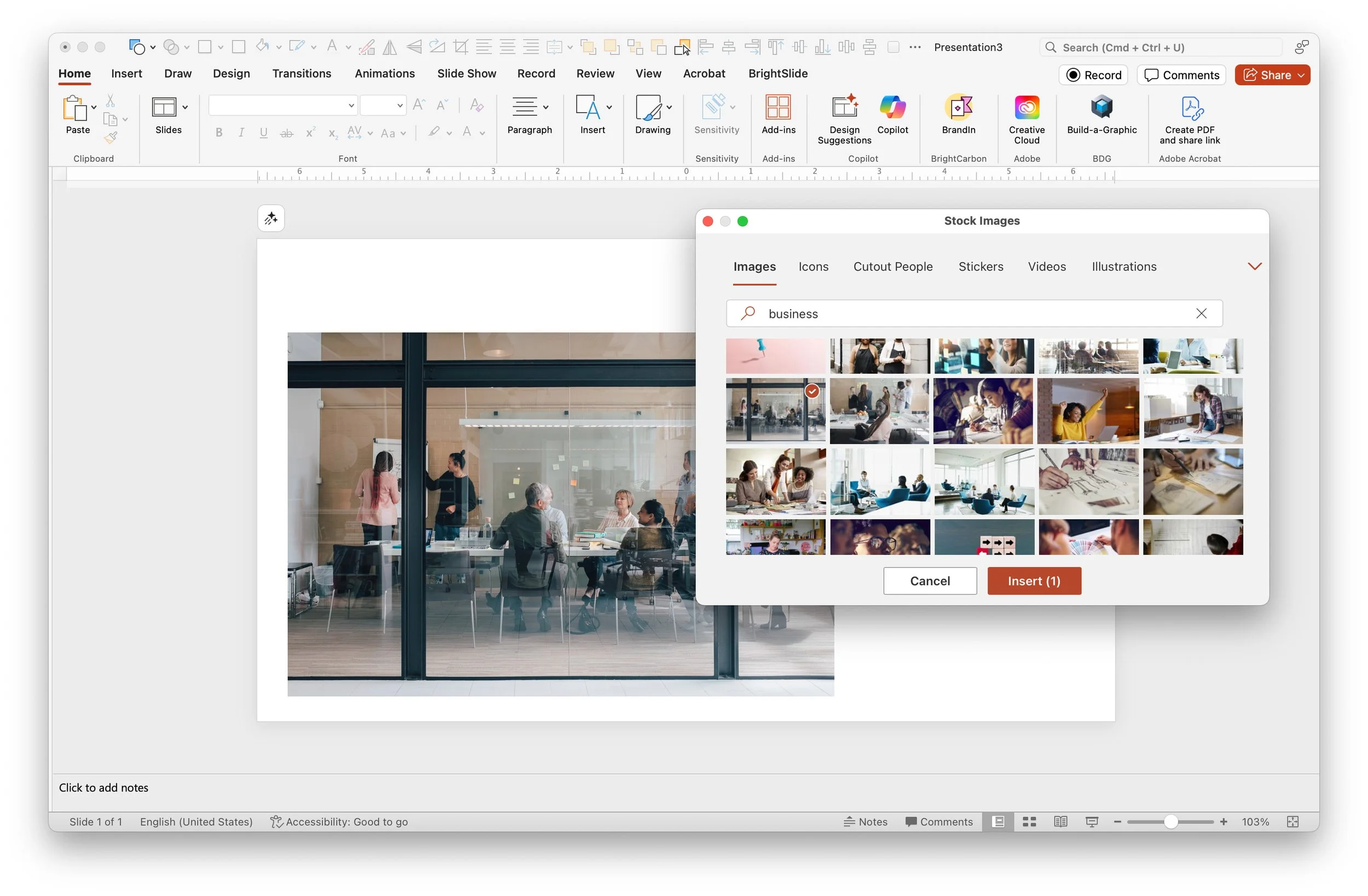Open the font name dropdown

[x=351, y=106]
